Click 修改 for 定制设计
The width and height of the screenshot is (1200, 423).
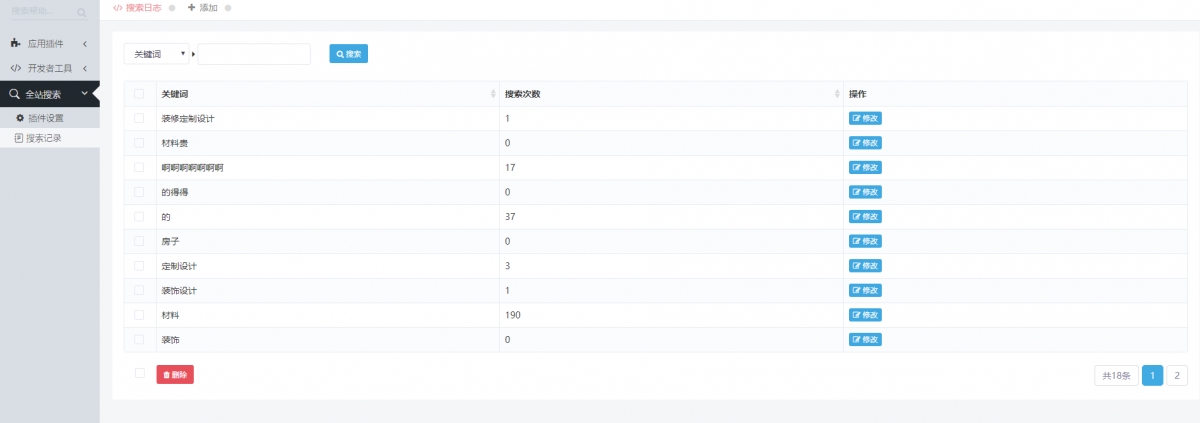coord(865,266)
